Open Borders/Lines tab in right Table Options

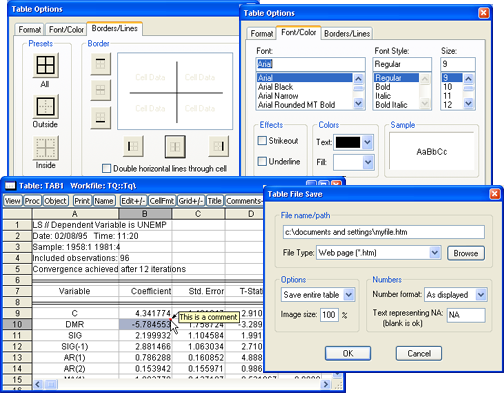(347, 34)
